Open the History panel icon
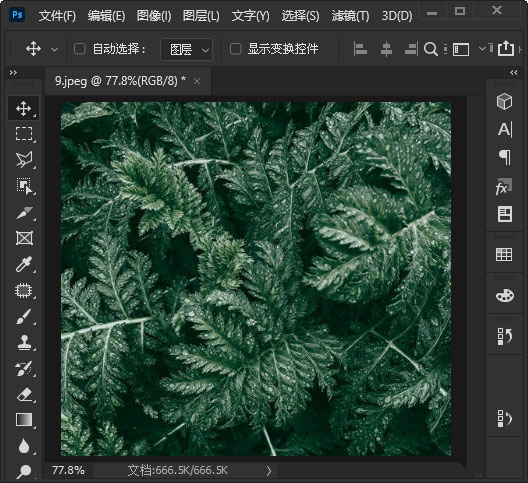This screenshot has width=528, height=483. pyautogui.click(x=504, y=336)
